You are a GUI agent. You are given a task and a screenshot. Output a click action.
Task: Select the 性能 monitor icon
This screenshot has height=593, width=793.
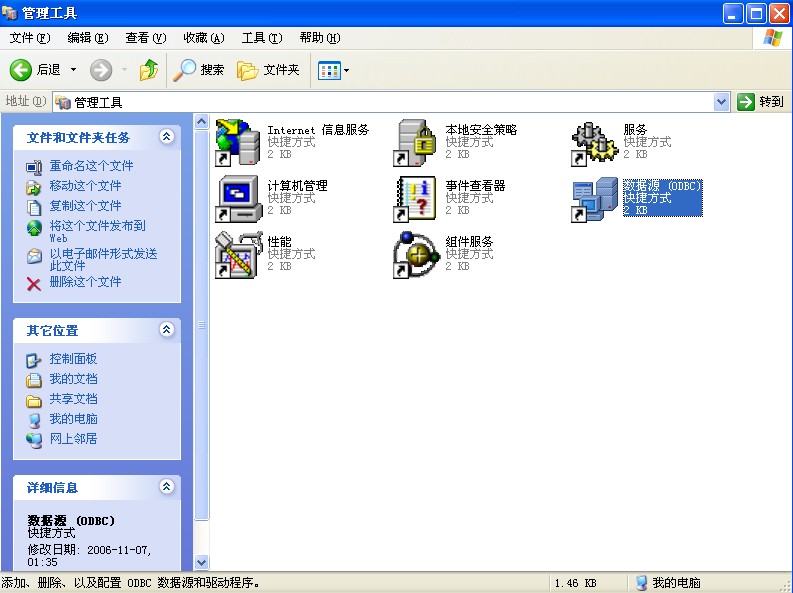click(x=238, y=254)
